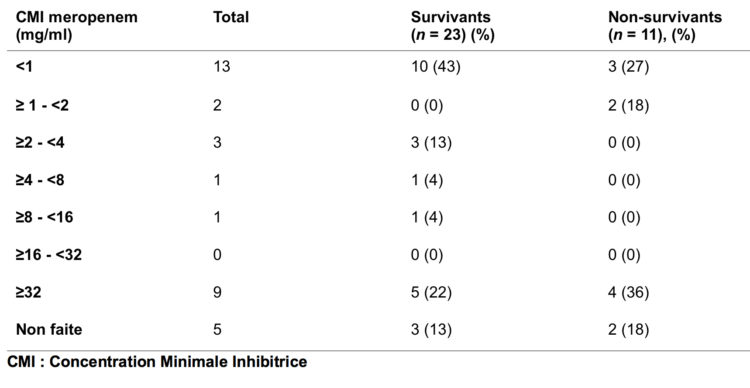The width and height of the screenshot is (750, 388).
Task: Select the '≥ 1 - <2' row label
Action: [42, 105]
